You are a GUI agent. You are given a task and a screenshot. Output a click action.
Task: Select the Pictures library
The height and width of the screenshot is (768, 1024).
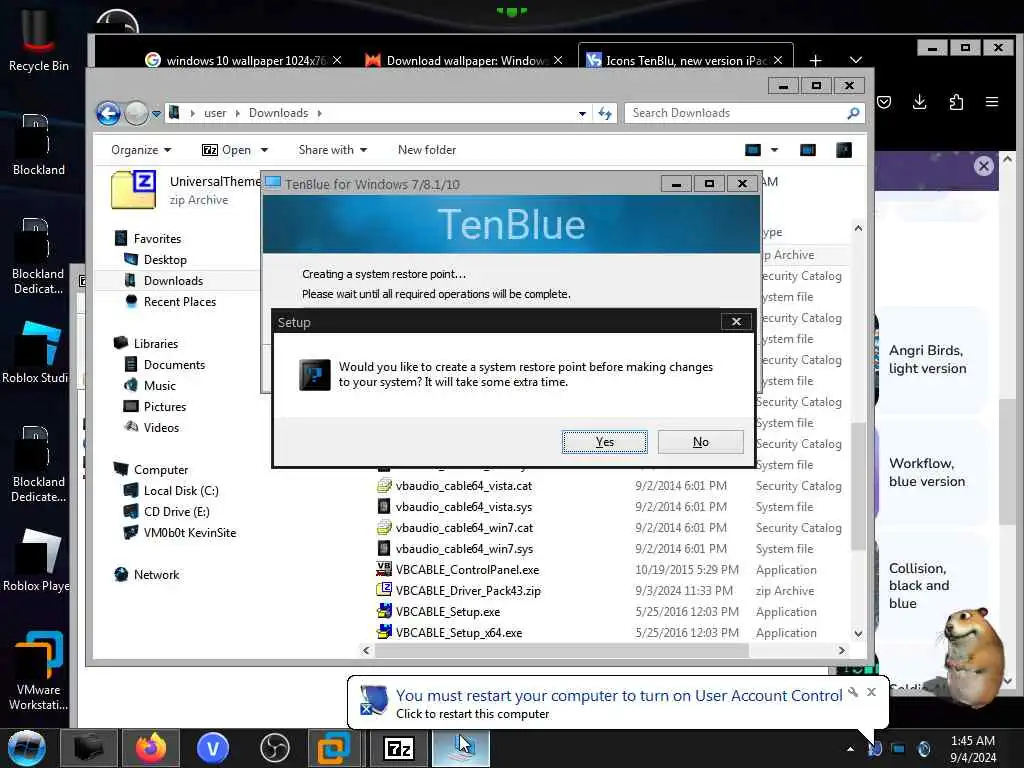(x=165, y=407)
